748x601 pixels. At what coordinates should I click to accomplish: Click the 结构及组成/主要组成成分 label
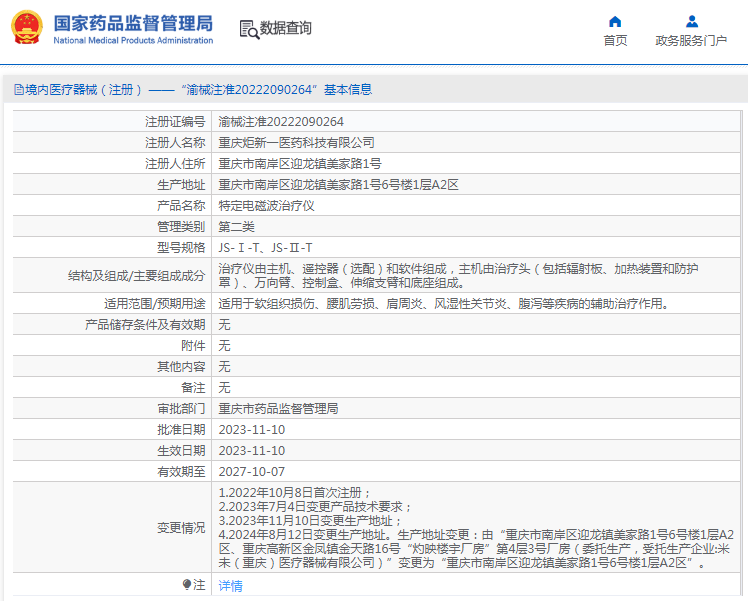click(x=136, y=276)
